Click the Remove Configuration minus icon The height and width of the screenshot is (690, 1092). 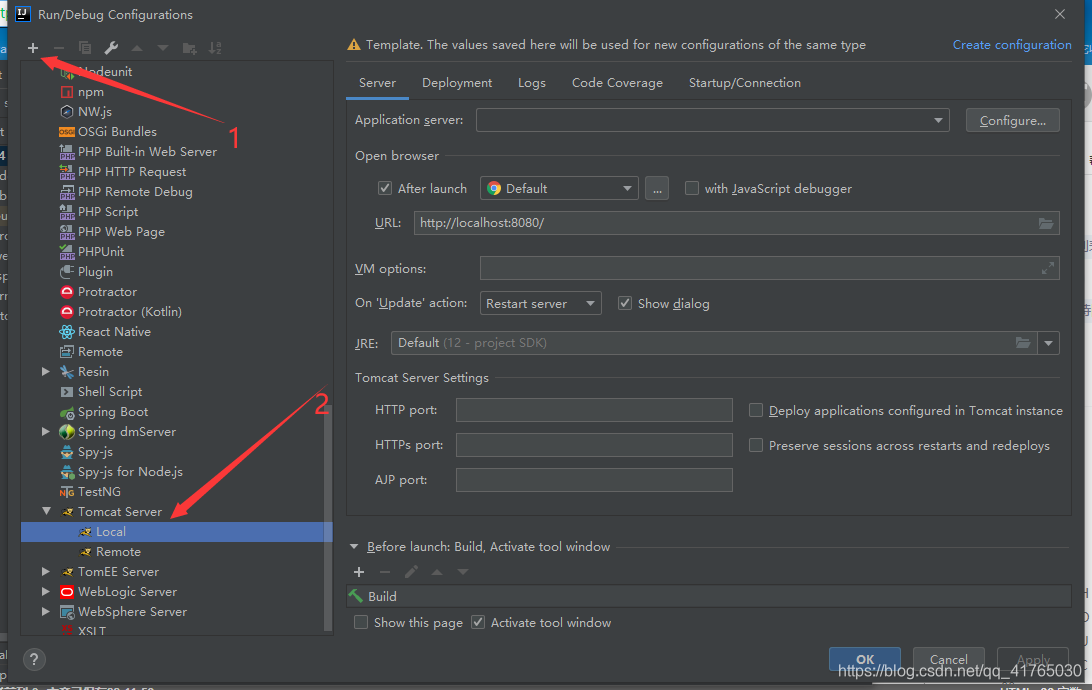coord(58,48)
